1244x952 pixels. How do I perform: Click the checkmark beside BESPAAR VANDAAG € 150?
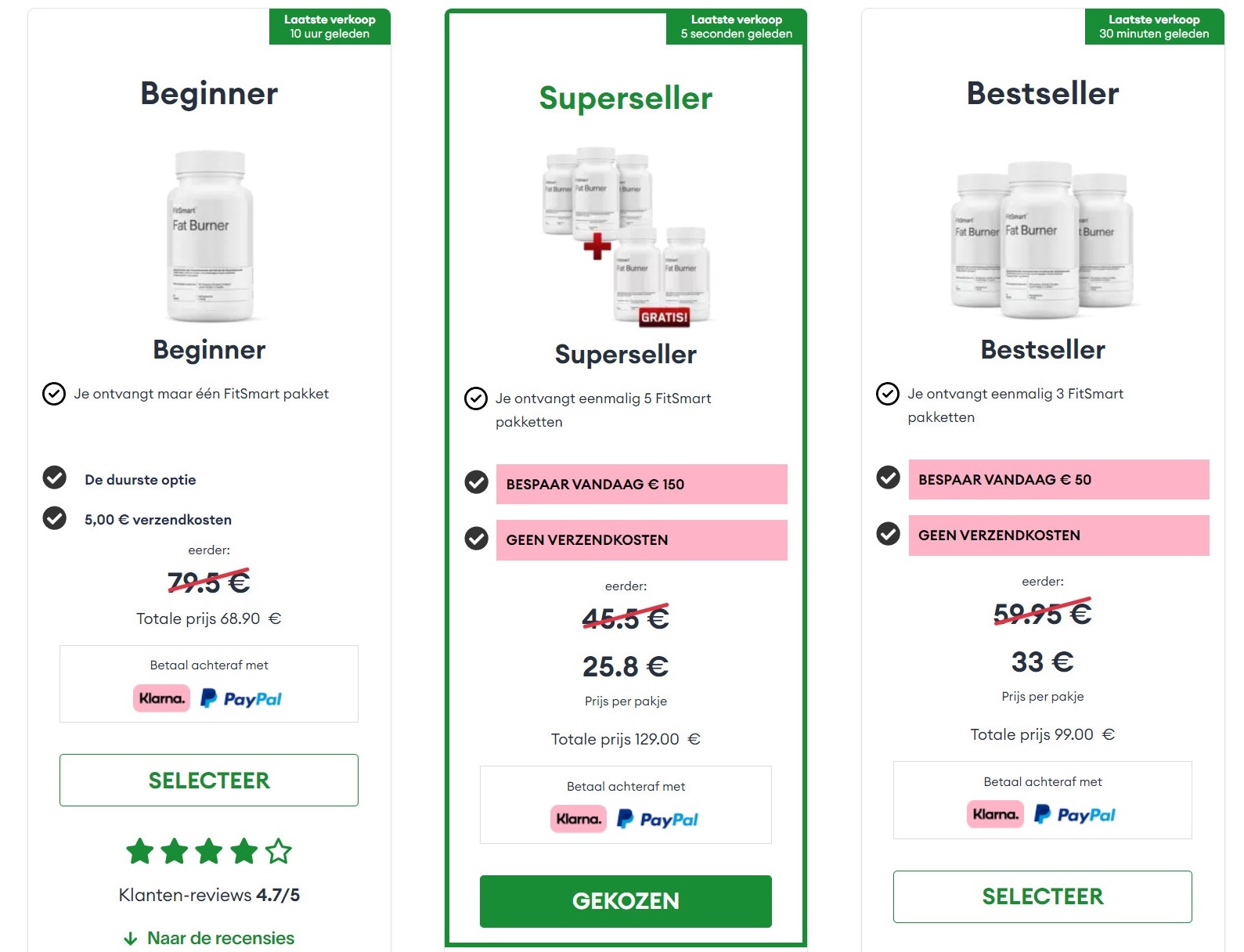(476, 483)
